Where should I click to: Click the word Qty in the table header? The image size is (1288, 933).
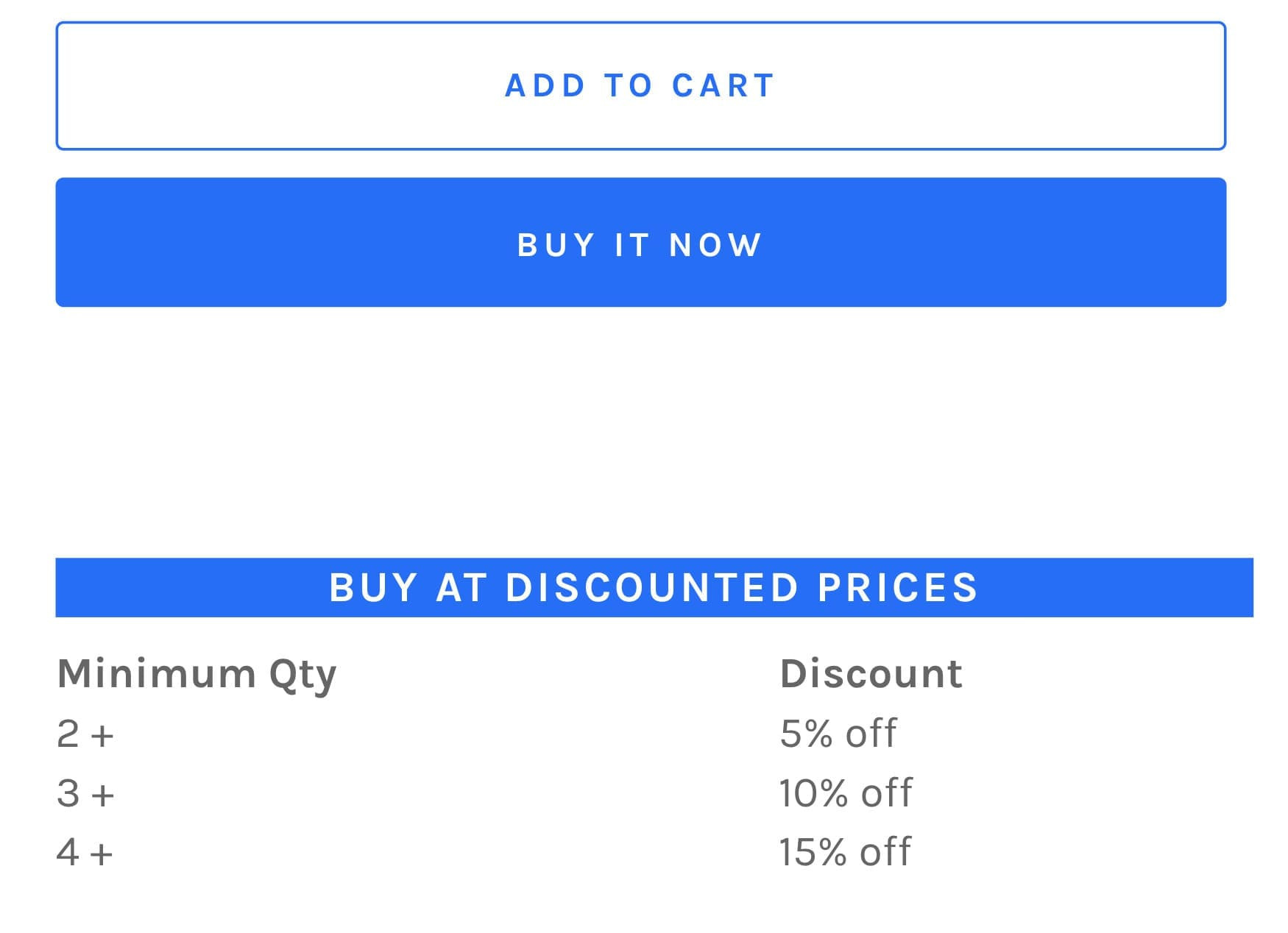302,675
